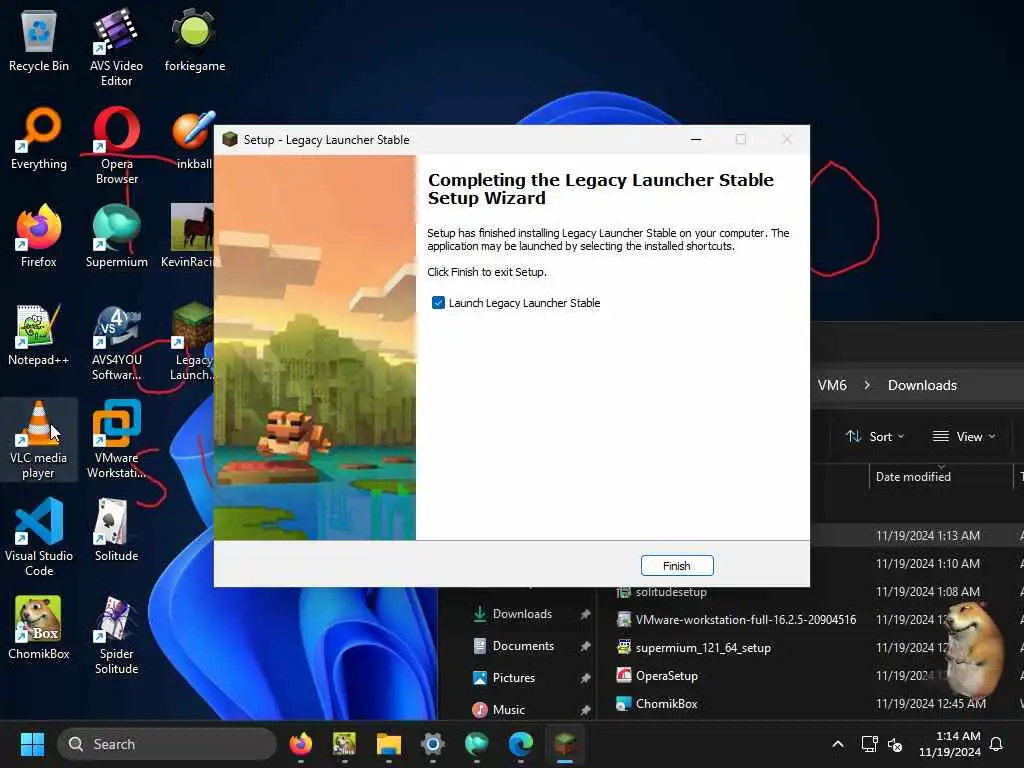Click 11/19/2024 1:13 AM date cell

pos(928,536)
